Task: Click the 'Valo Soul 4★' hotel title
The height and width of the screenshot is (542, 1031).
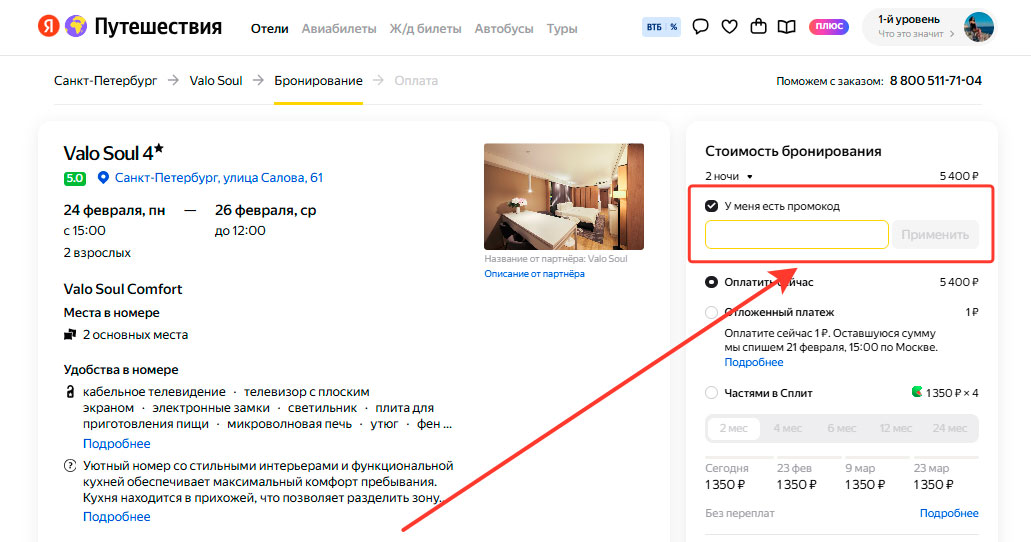Action: point(113,153)
